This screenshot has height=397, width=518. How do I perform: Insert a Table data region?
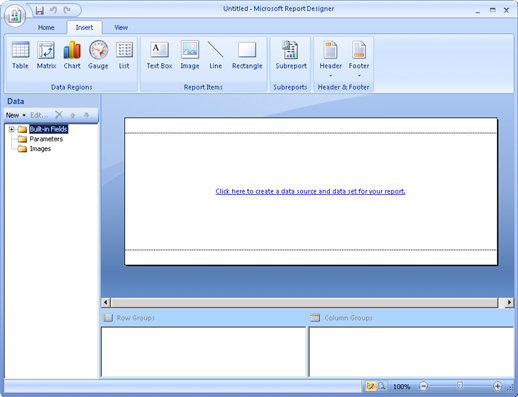(x=20, y=55)
